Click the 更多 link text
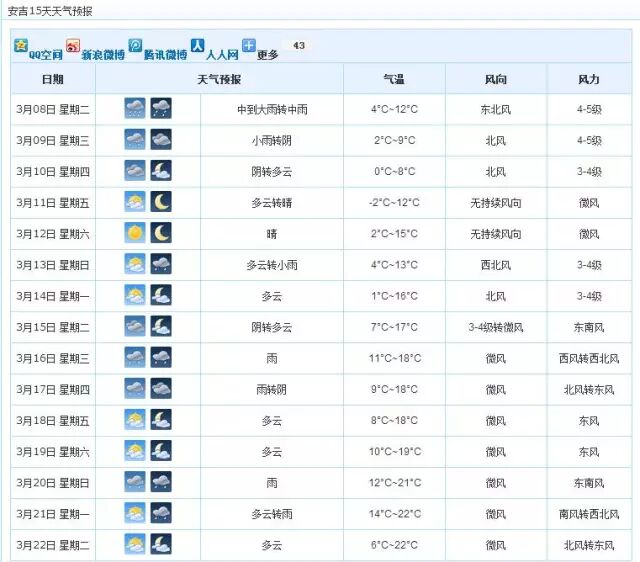 pyautogui.click(x=268, y=55)
